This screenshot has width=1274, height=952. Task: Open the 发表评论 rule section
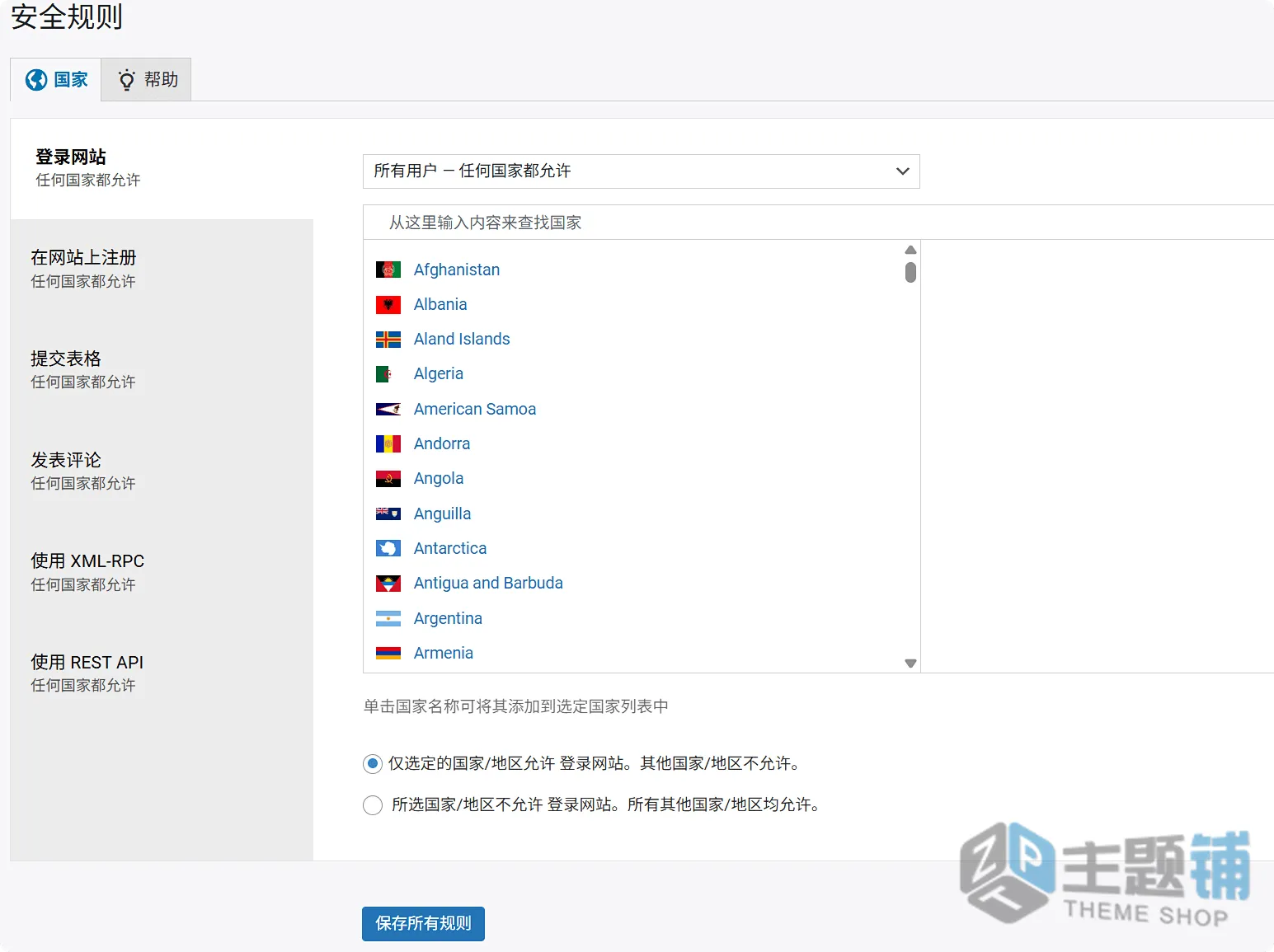[162, 471]
